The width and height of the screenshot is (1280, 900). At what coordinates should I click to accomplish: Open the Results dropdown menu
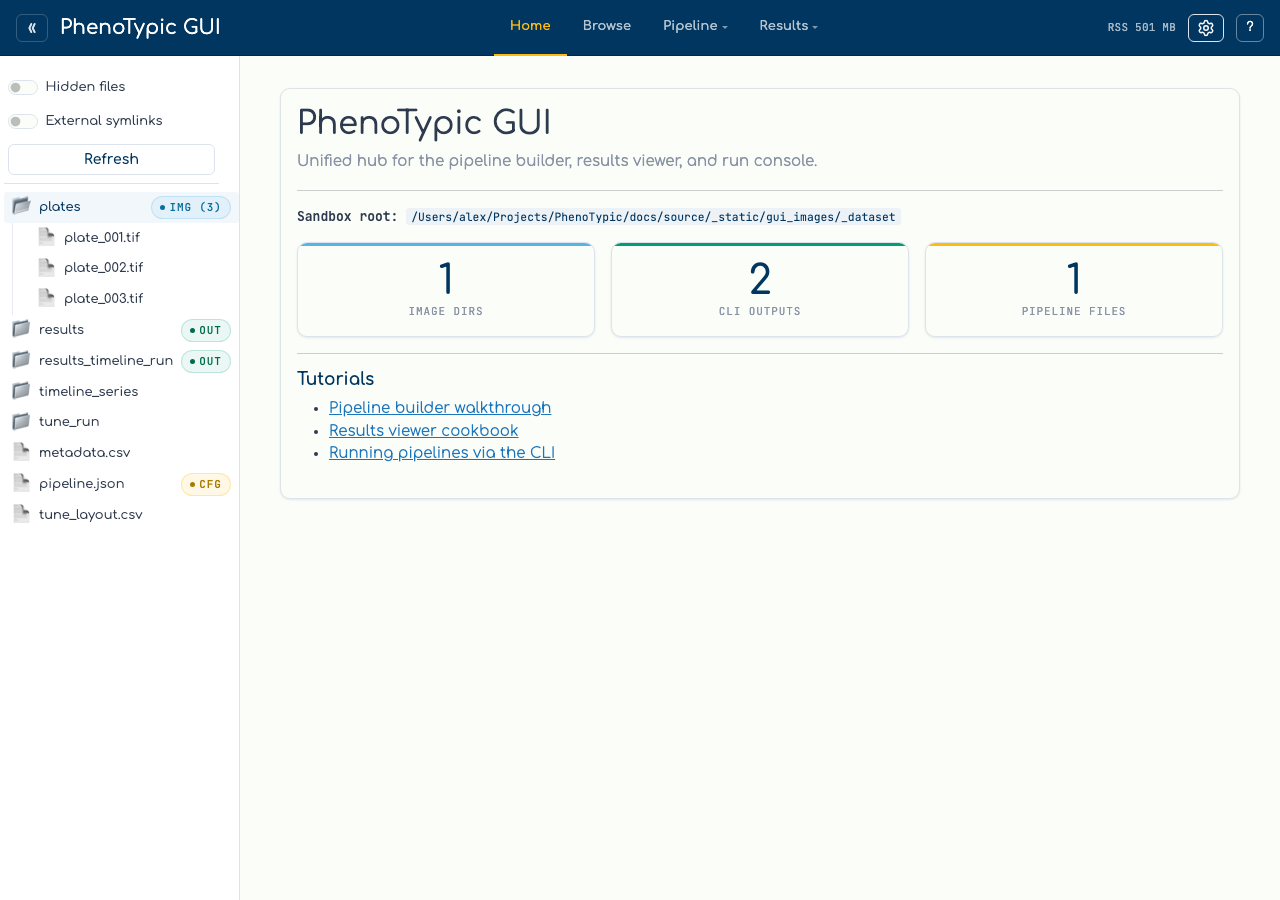(x=789, y=27)
